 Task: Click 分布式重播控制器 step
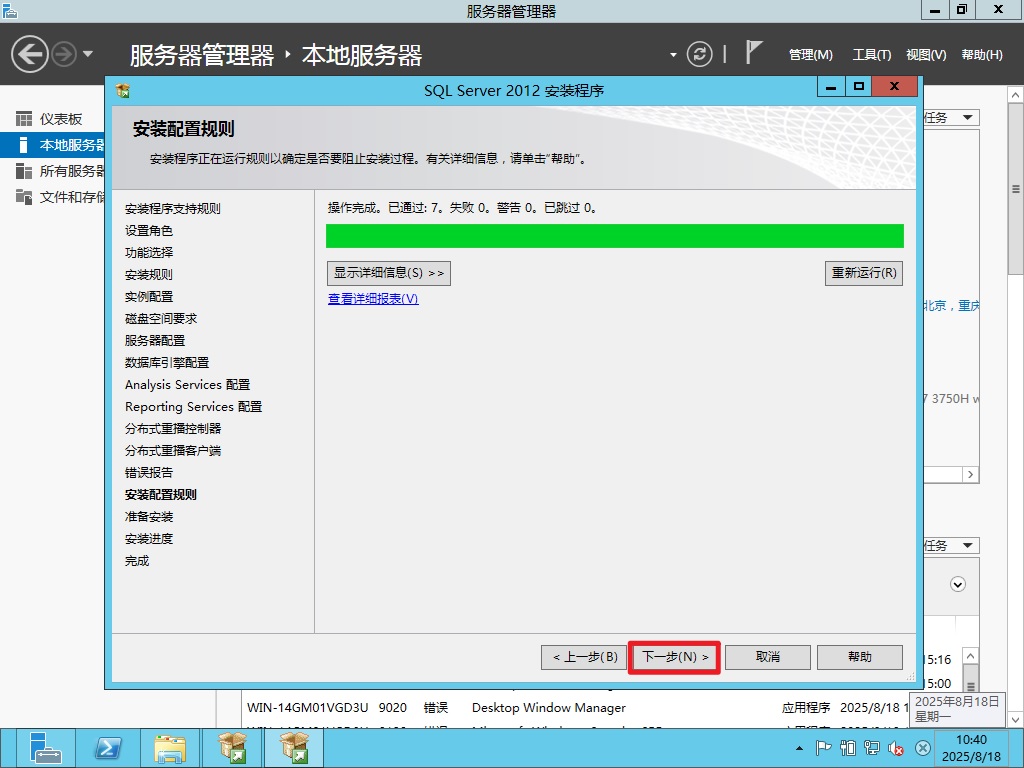click(172, 428)
